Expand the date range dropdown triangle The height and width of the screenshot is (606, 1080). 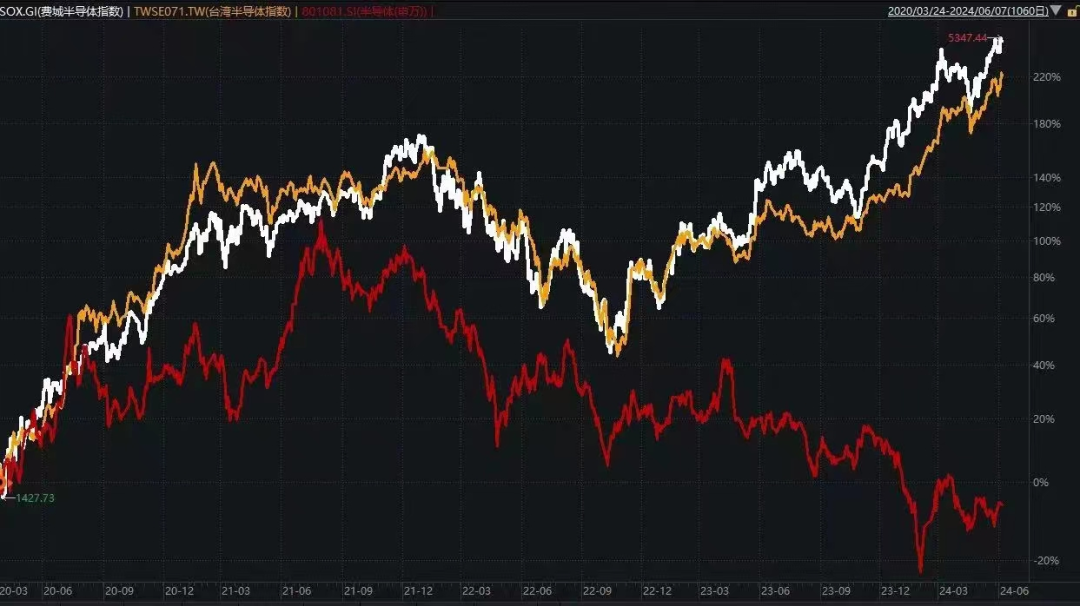1055,11
